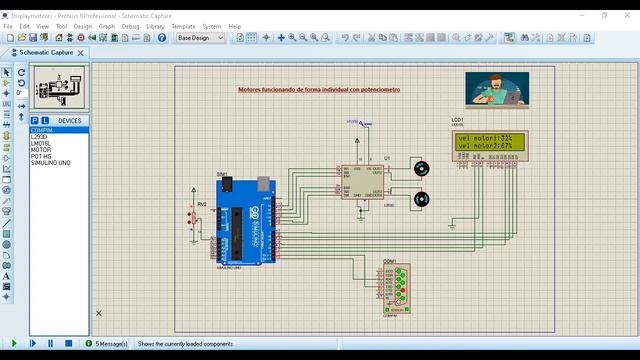Select the Terminals mode tool

pyautogui.click(x=6, y=148)
